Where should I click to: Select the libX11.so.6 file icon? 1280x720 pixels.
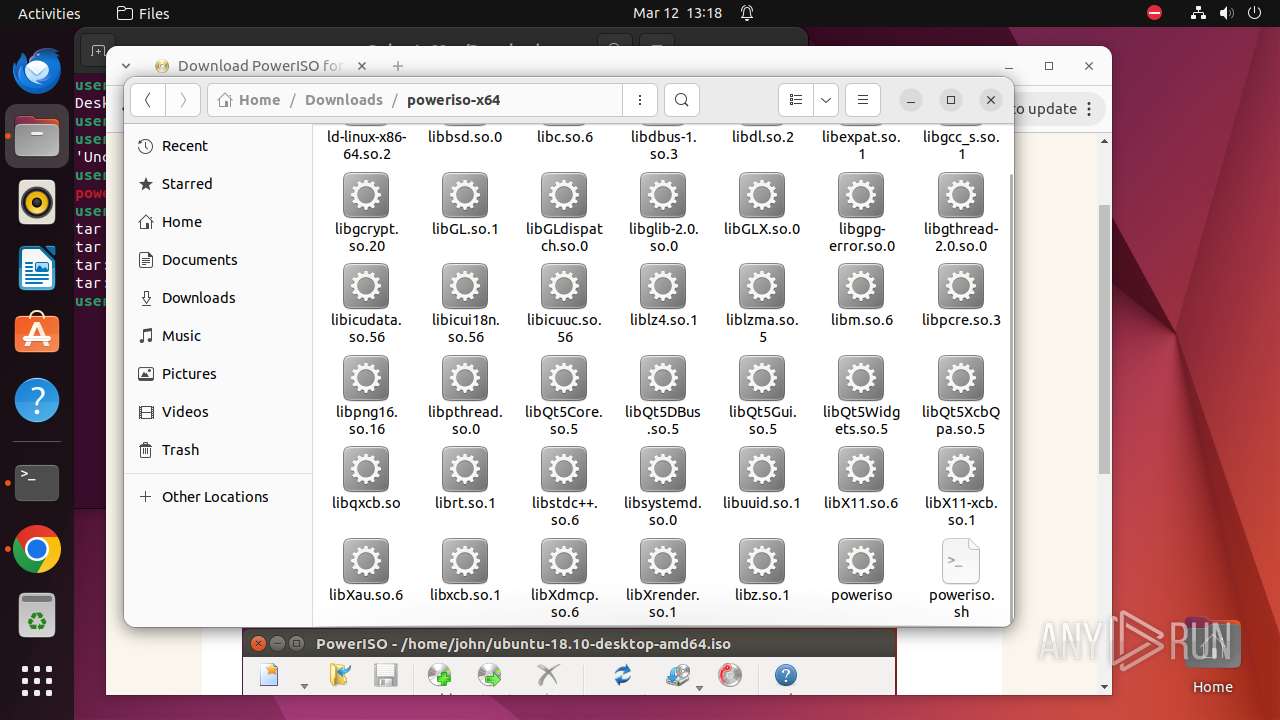click(x=861, y=469)
